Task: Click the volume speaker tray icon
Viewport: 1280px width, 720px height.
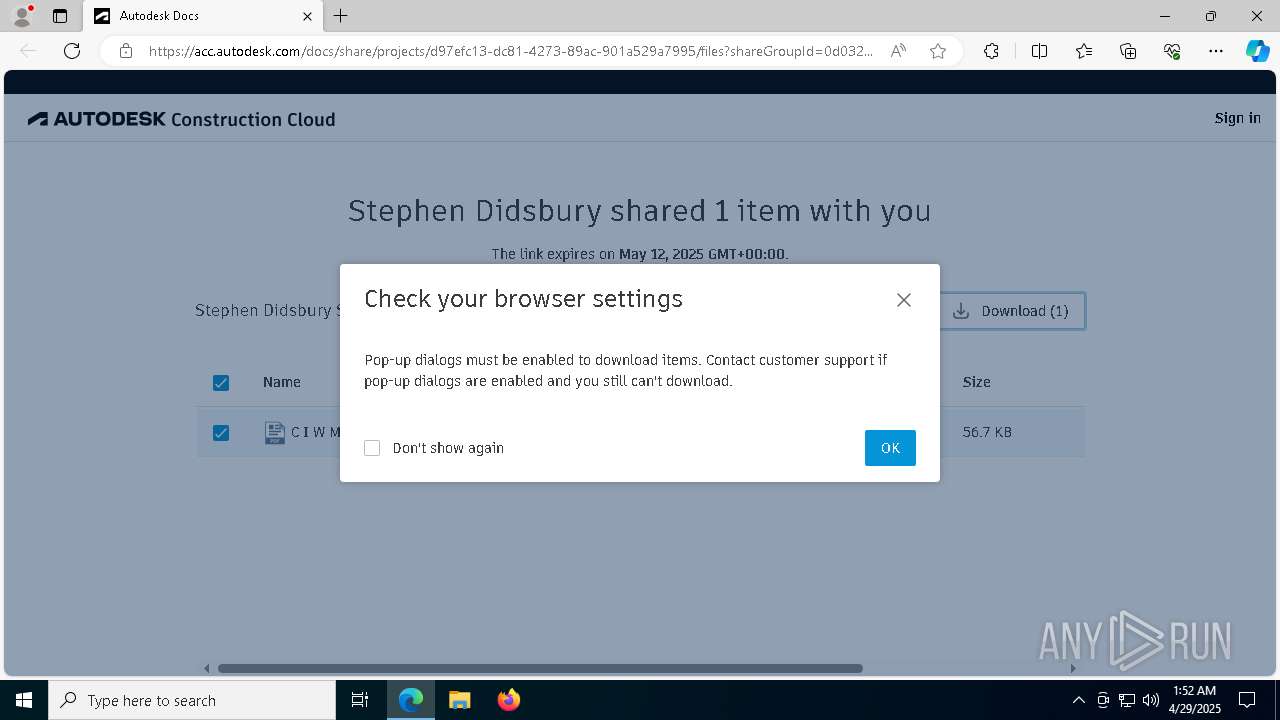Action: 1151,700
